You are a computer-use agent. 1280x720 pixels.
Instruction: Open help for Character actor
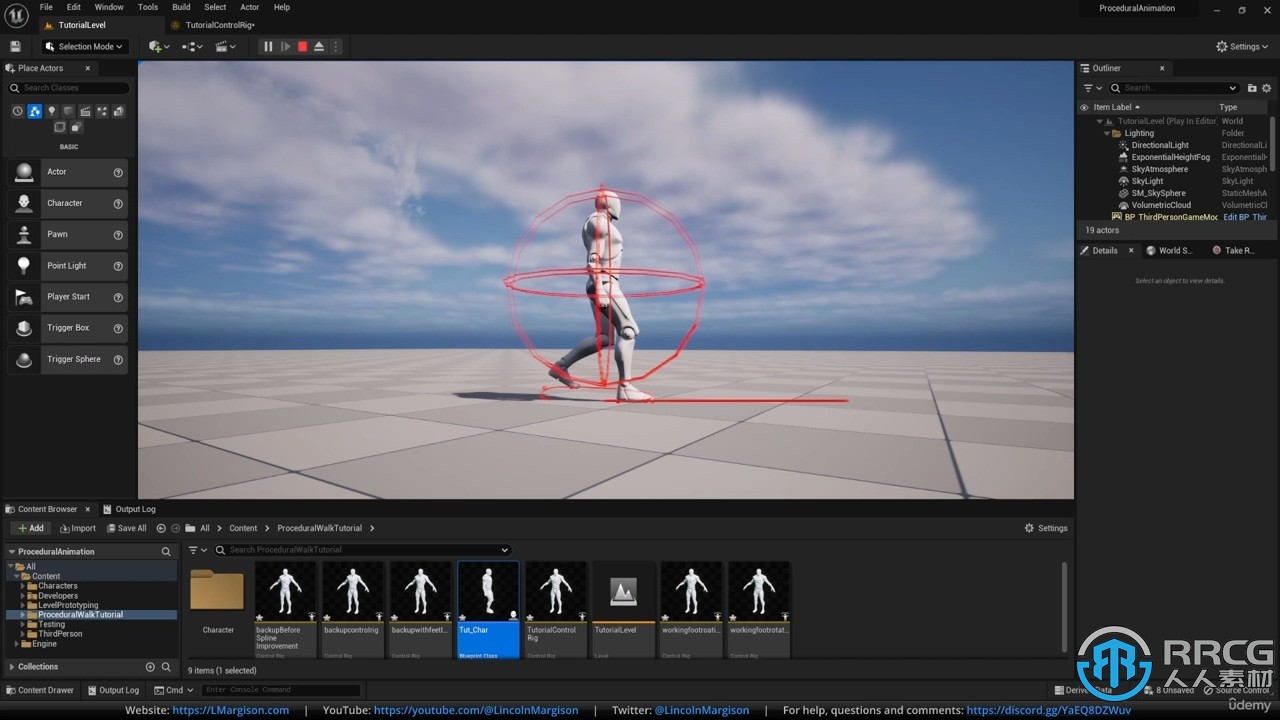point(118,204)
